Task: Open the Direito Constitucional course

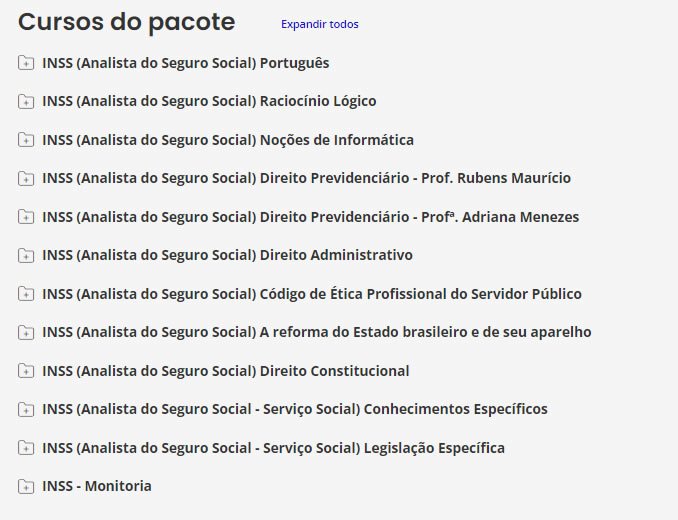Action: click(x=226, y=371)
